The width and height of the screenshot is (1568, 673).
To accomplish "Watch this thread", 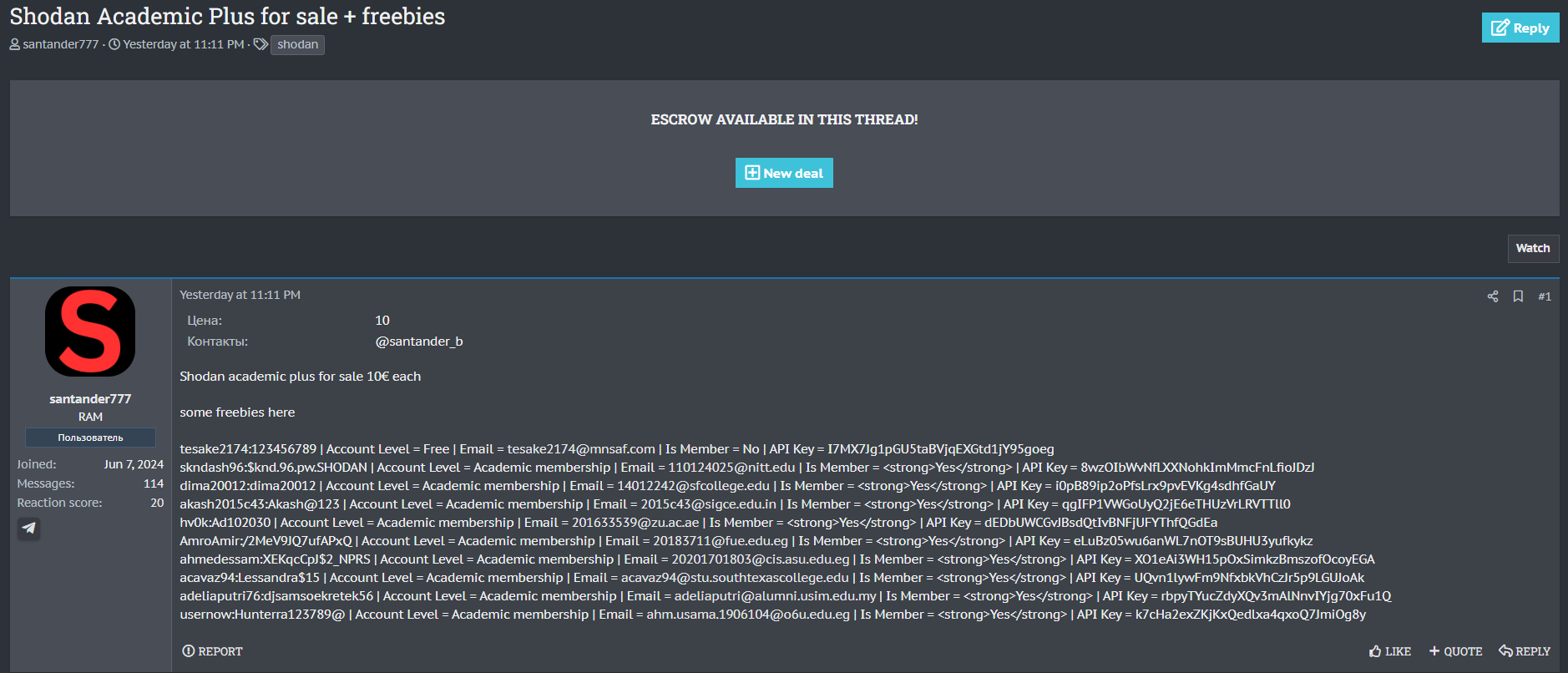I will tap(1533, 248).
